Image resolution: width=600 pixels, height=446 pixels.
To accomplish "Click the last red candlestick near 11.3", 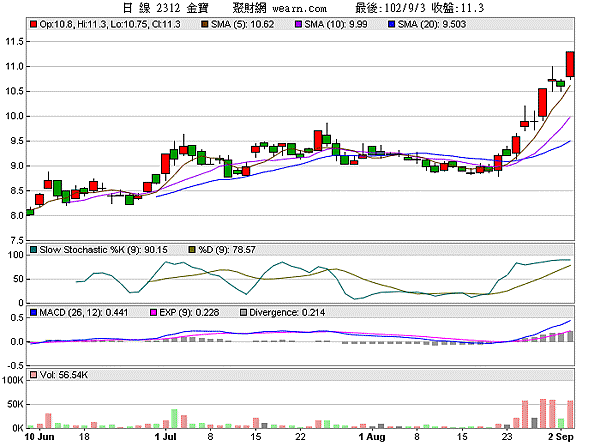I will tap(570, 64).
